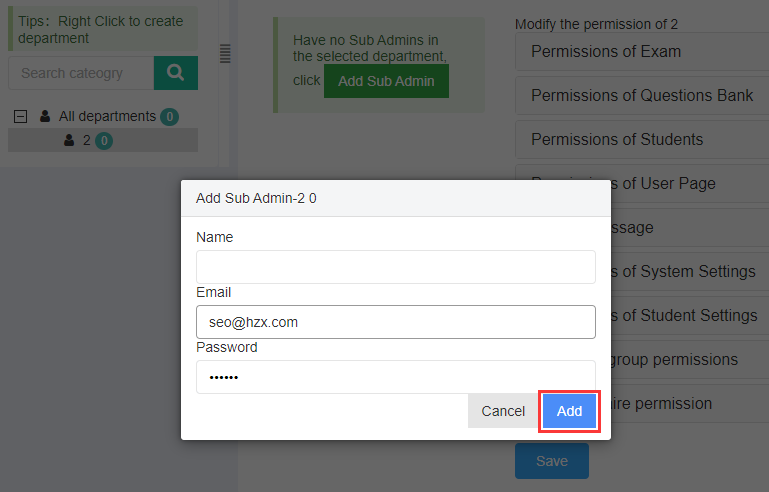The width and height of the screenshot is (769, 492).
Task: Click the Email field containing seo@hzx.com
Action: (396, 322)
